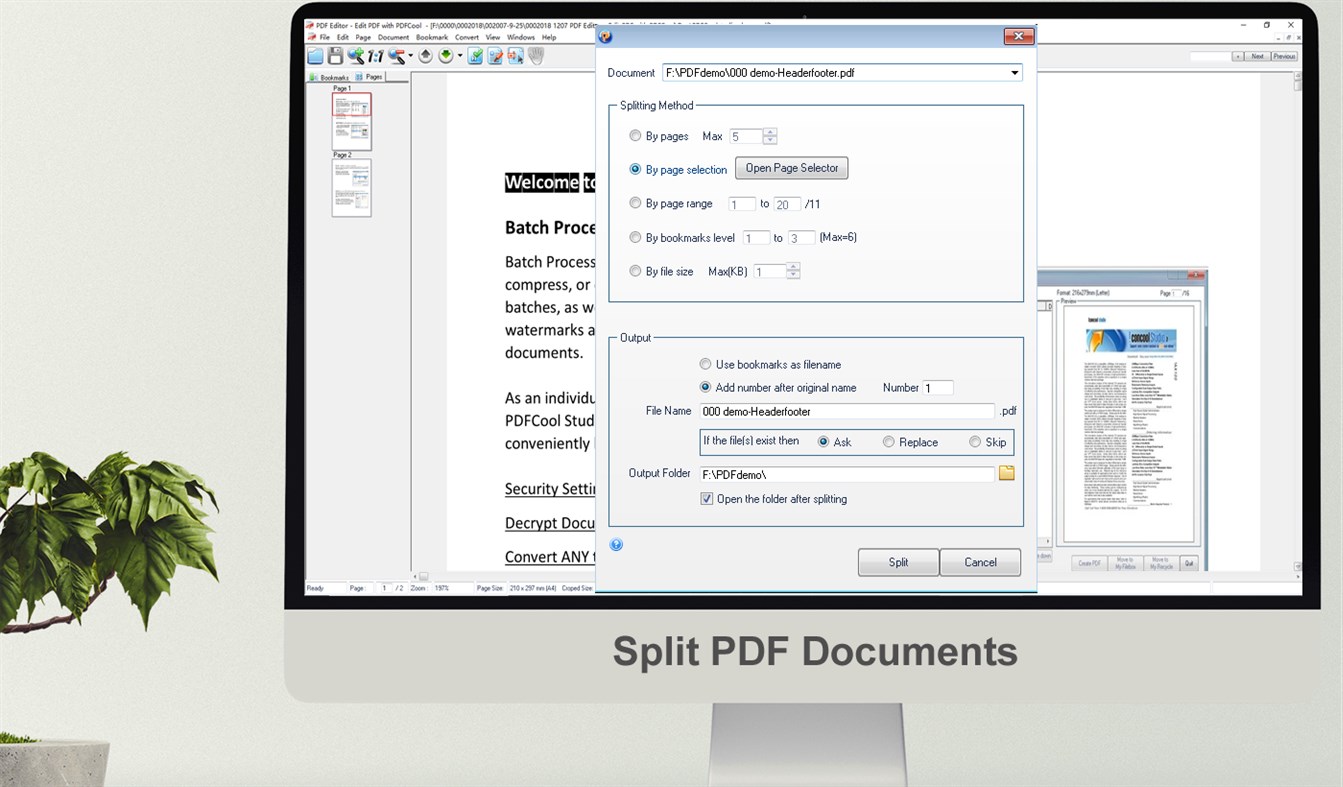This screenshot has height=787, width=1343.
Task: Select the 'By page range' splitting option
Action: click(x=636, y=202)
